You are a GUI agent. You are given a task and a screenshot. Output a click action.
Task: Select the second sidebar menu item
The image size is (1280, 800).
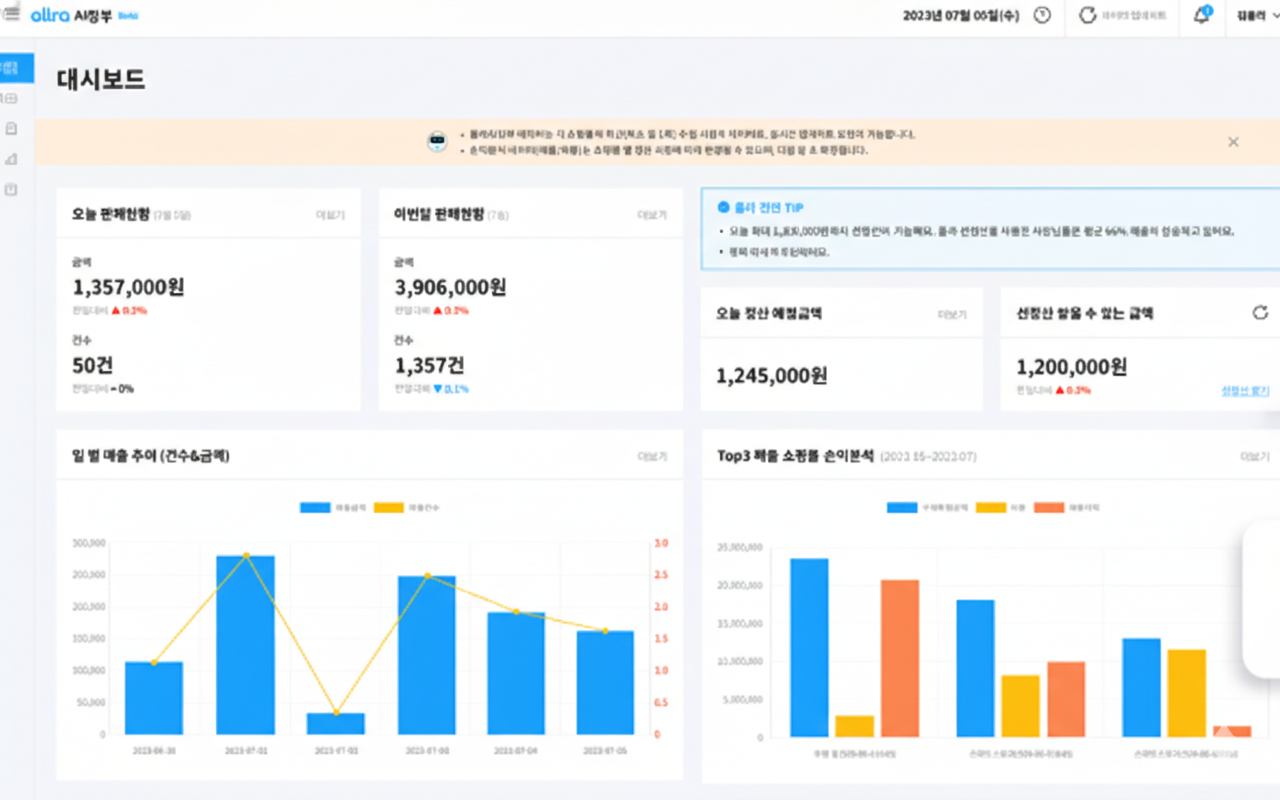[11, 98]
